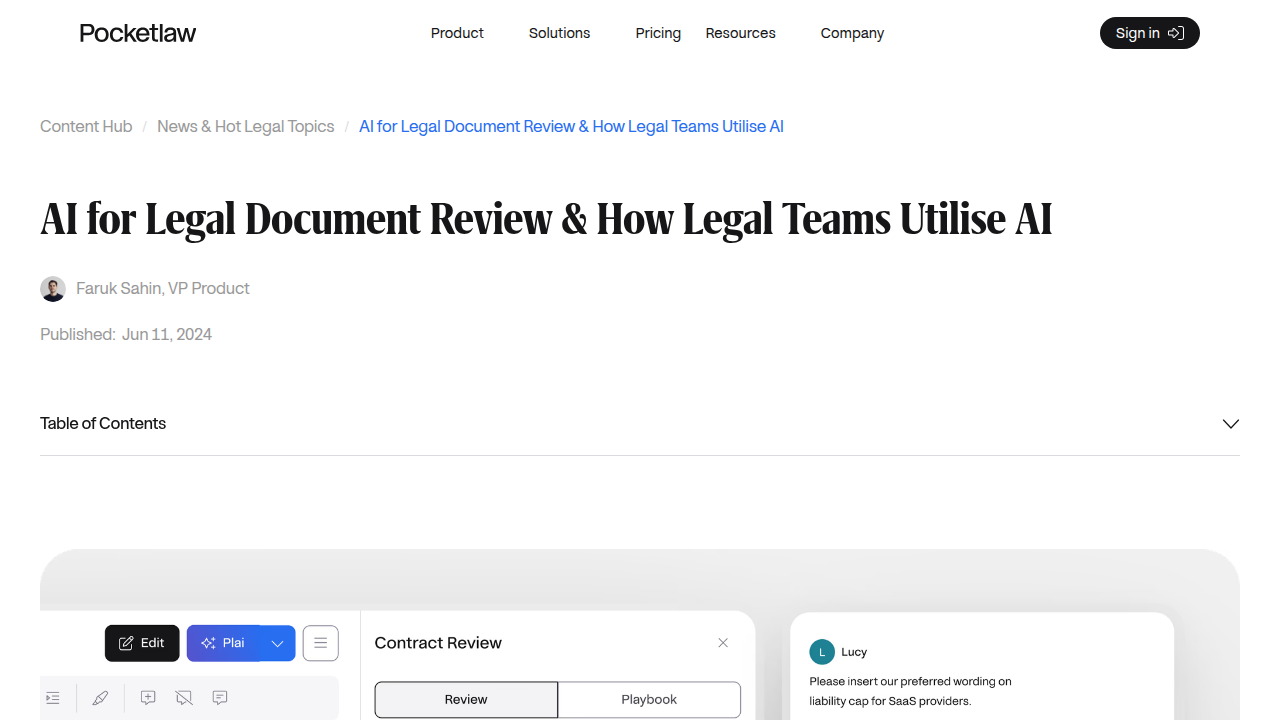Switch to the Playbook tab
Image resolution: width=1280 pixels, height=720 pixels.
649,699
